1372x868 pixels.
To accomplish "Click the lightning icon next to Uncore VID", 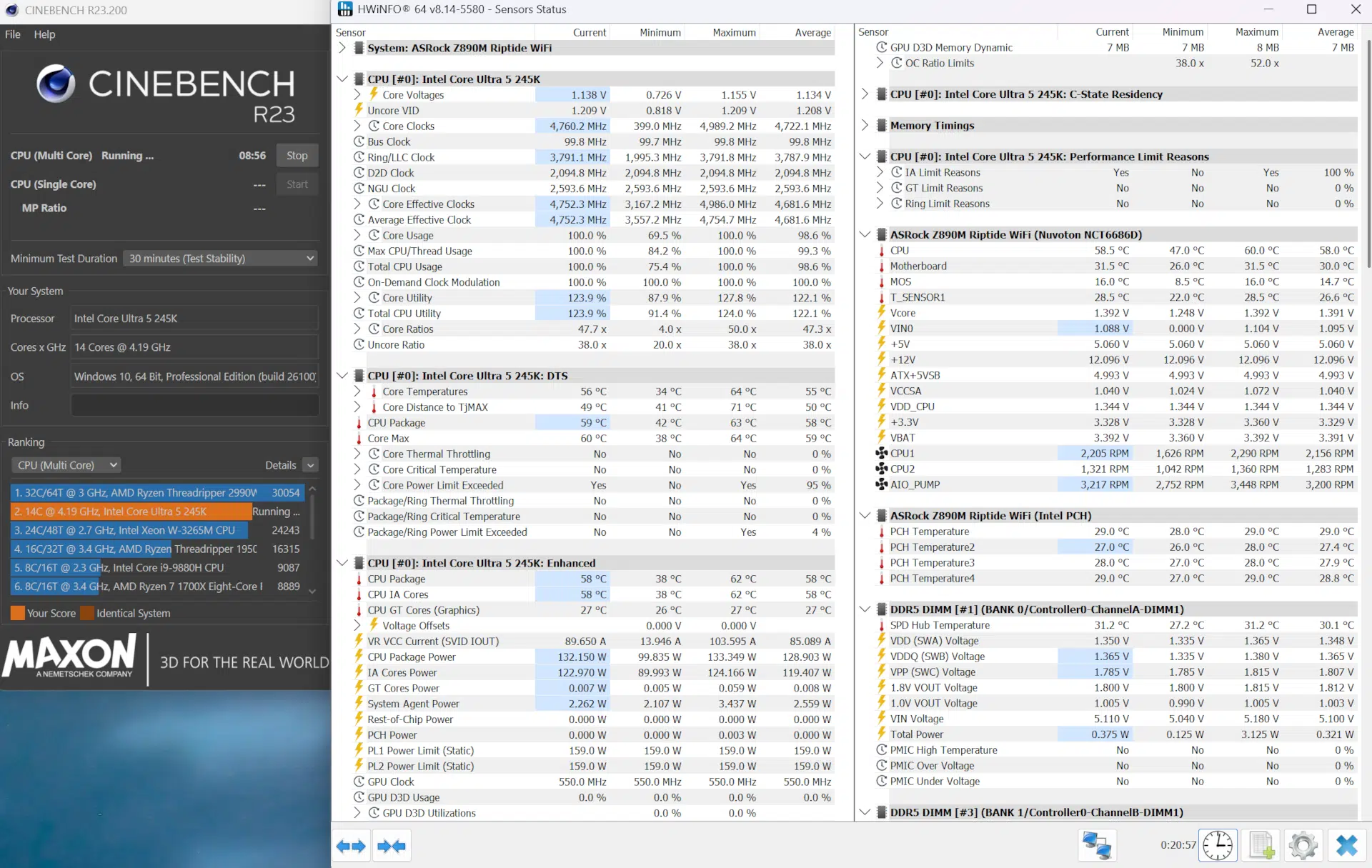I will click(359, 110).
